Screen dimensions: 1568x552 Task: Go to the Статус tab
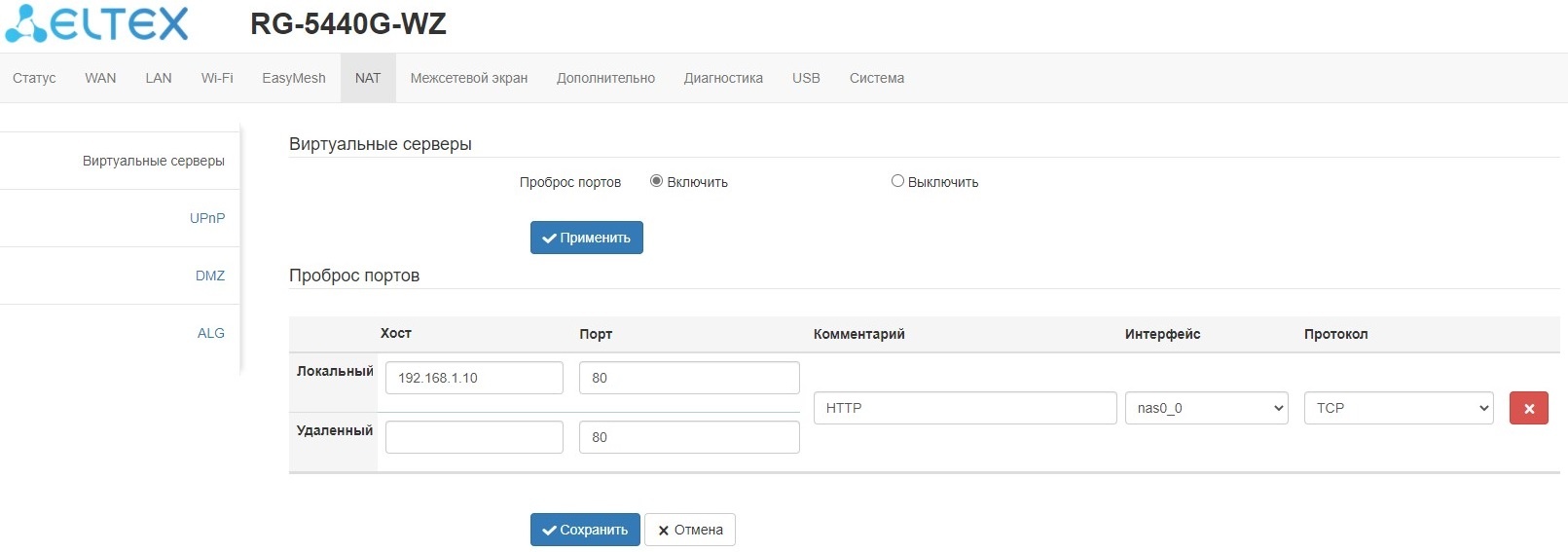(x=34, y=78)
